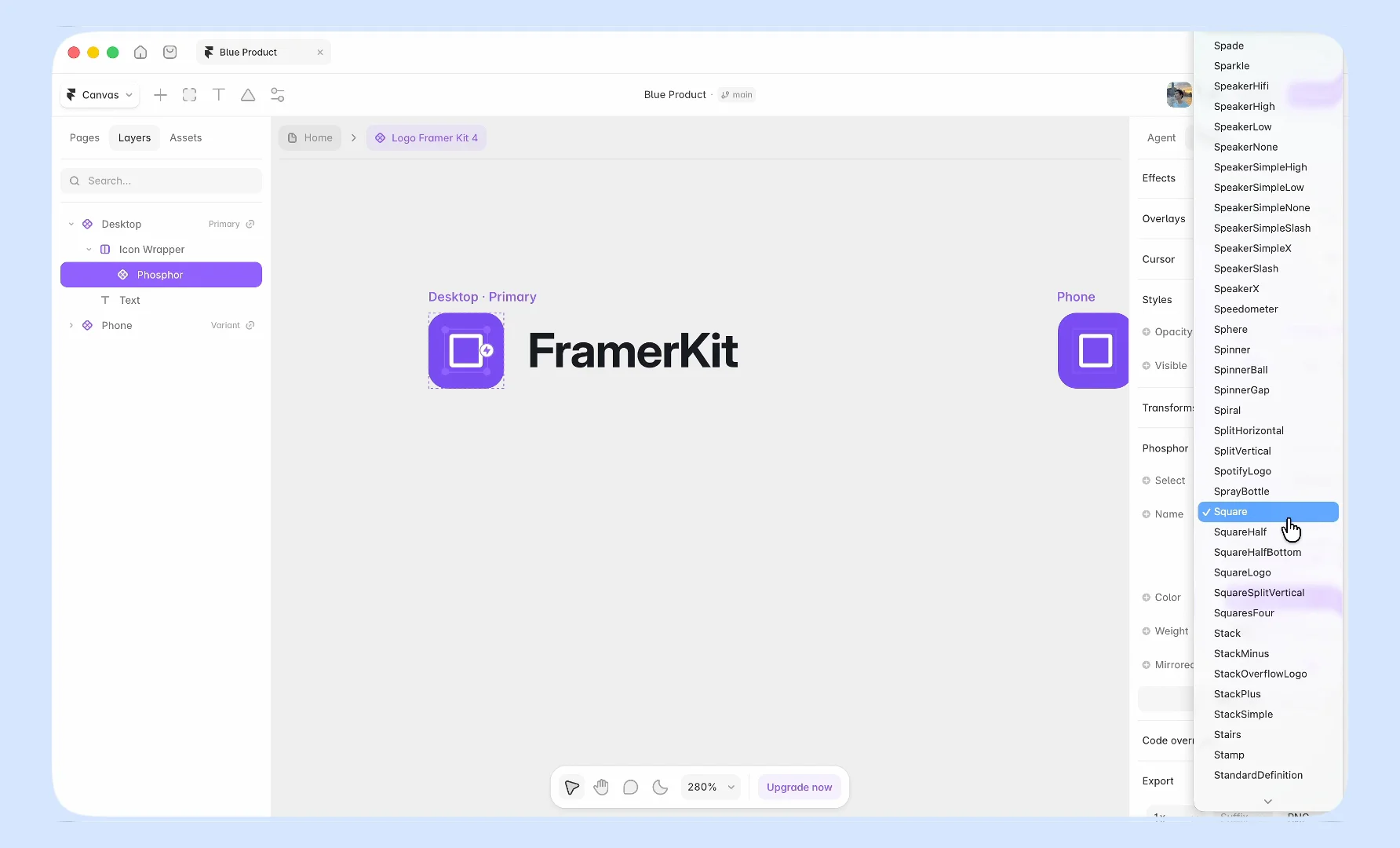Screen dimensions: 1400x848
Task: Select the Text layer row
Action: pyautogui.click(x=161, y=301)
